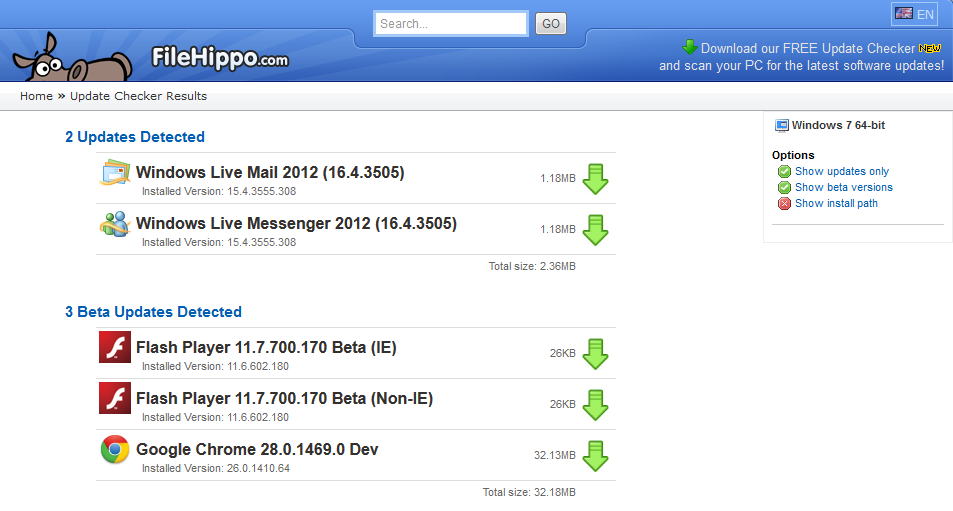Go to Home breadcrumb link
953x511 pixels.
click(x=36, y=96)
